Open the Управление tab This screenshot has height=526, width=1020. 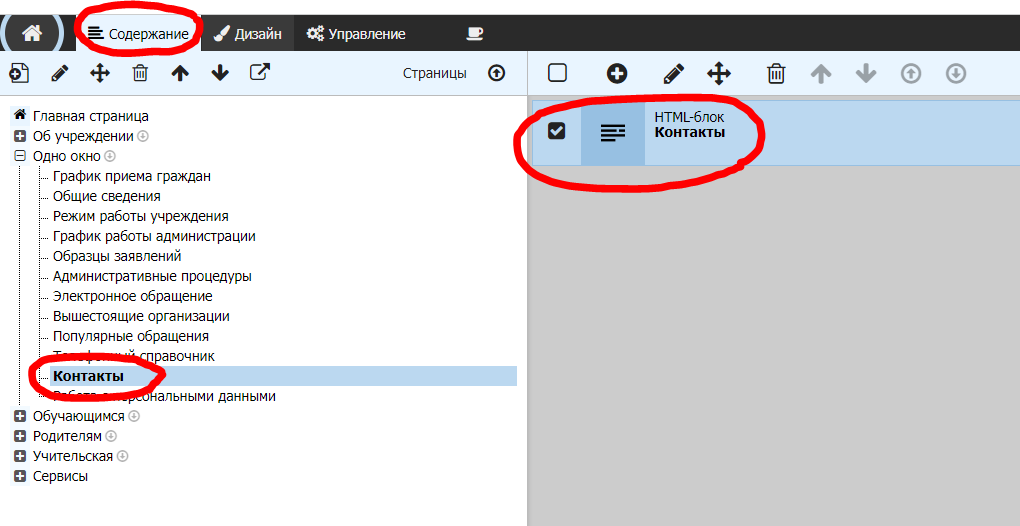click(x=356, y=34)
